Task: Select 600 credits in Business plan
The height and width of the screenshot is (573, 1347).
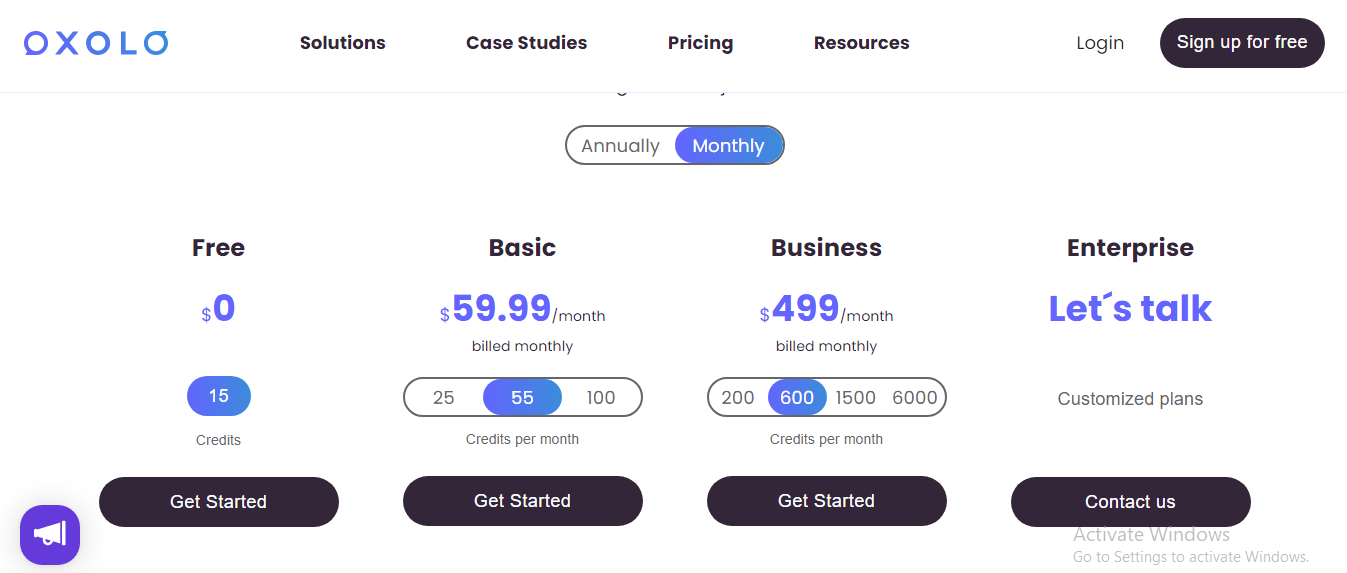Action: pos(797,398)
